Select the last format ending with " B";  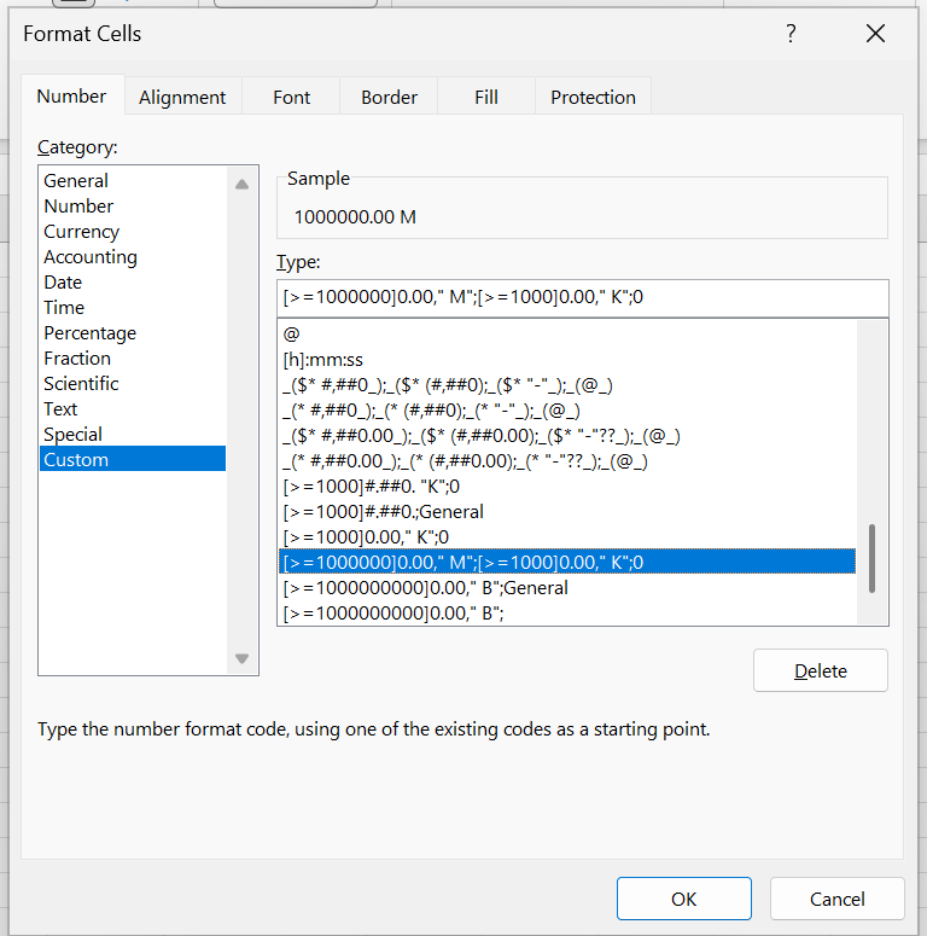point(567,613)
